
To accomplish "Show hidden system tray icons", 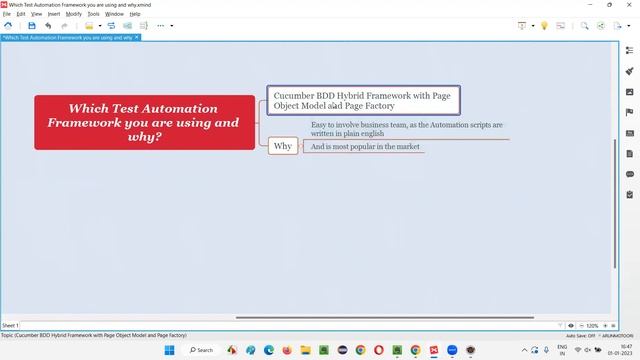I will click(x=524, y=350).
